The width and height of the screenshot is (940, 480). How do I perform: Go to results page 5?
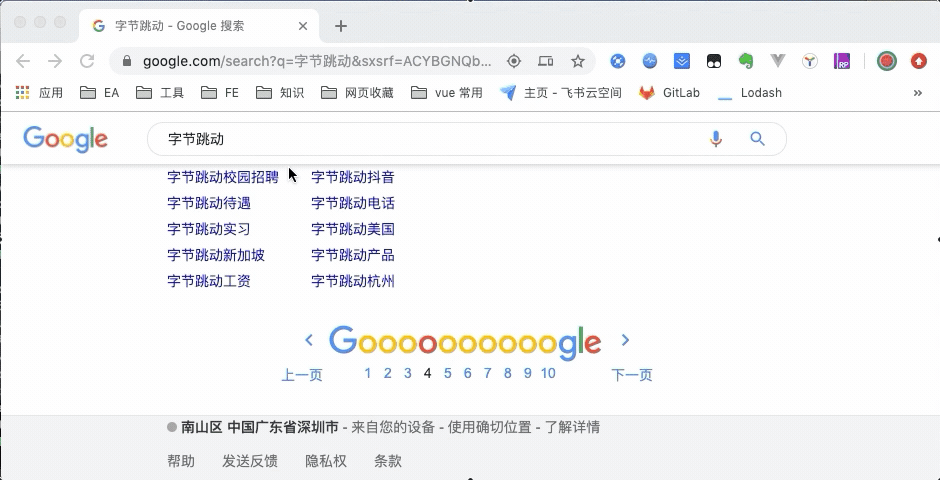[x=447, y=373]
